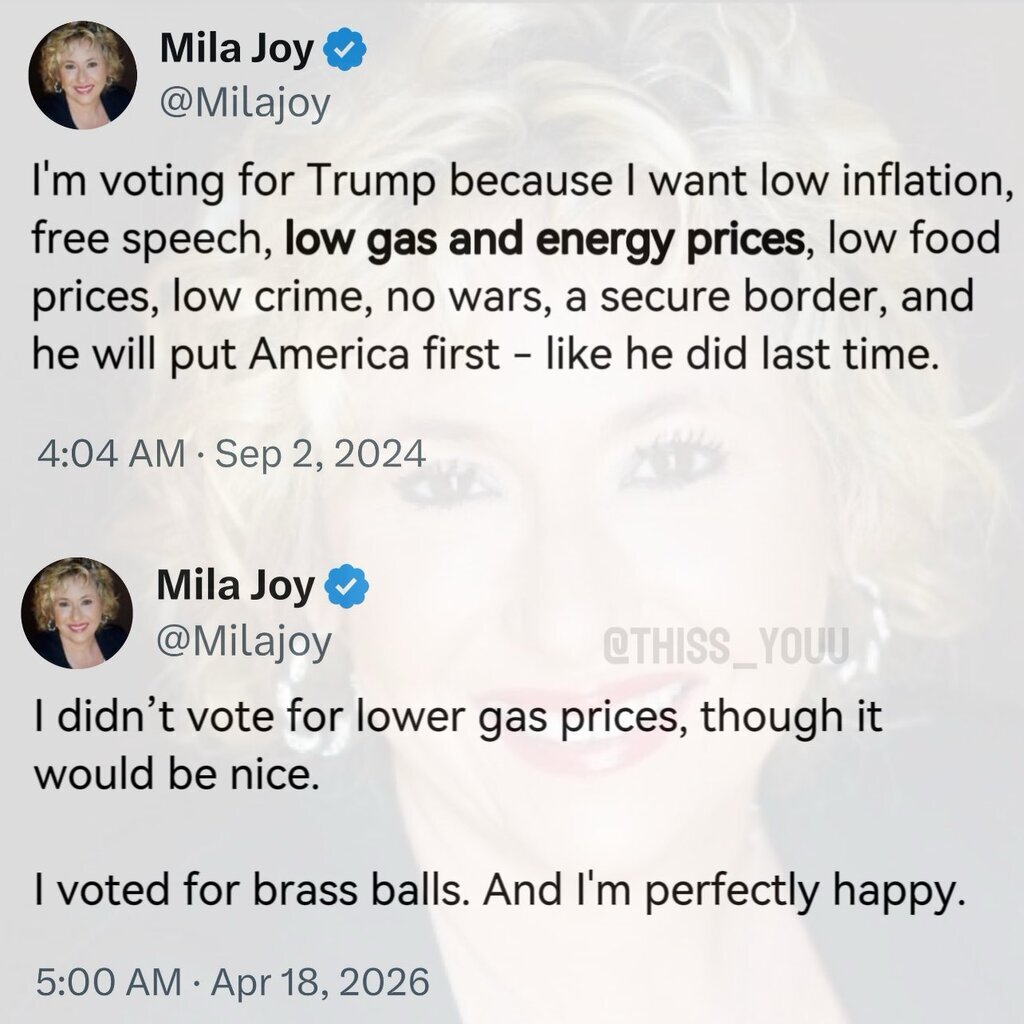This screenshot has width=1024, height=1024.
Task: Click the @Milajoy handle on the top tweet
Action: click(x=244, y=102)
